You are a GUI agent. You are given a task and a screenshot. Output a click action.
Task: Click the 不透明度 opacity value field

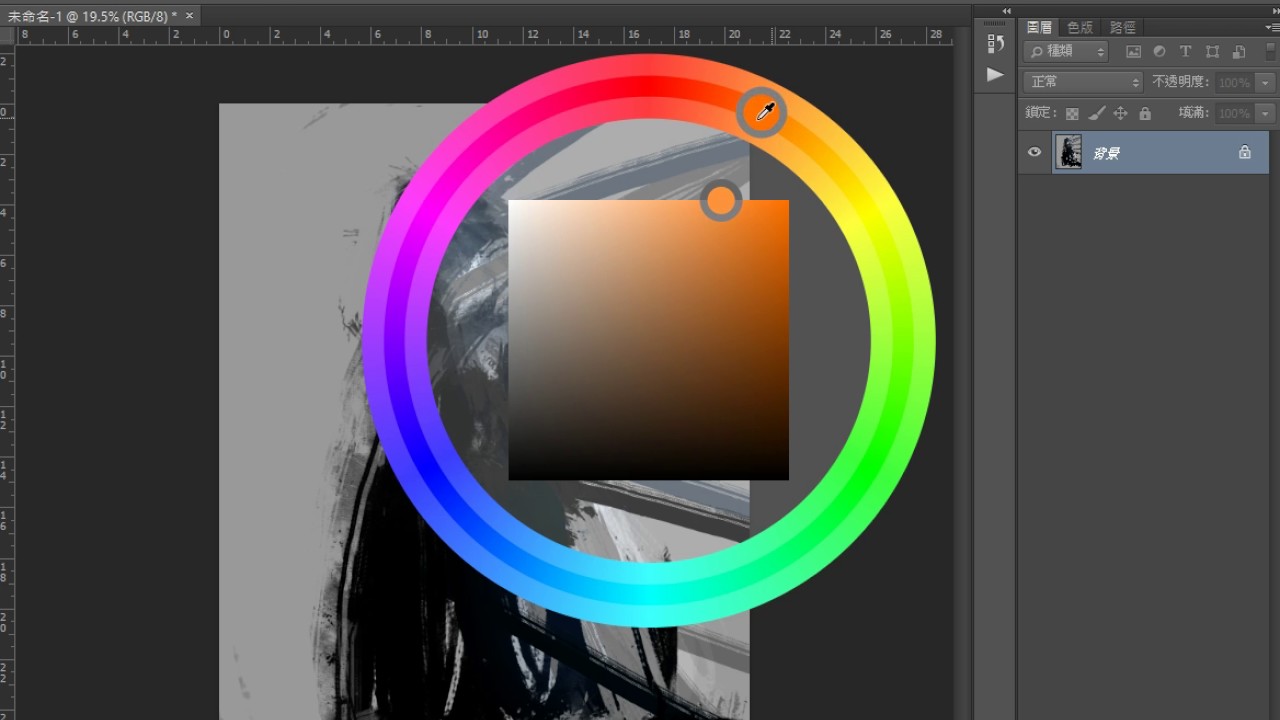pyautogui.click(x=1236, y=83)
